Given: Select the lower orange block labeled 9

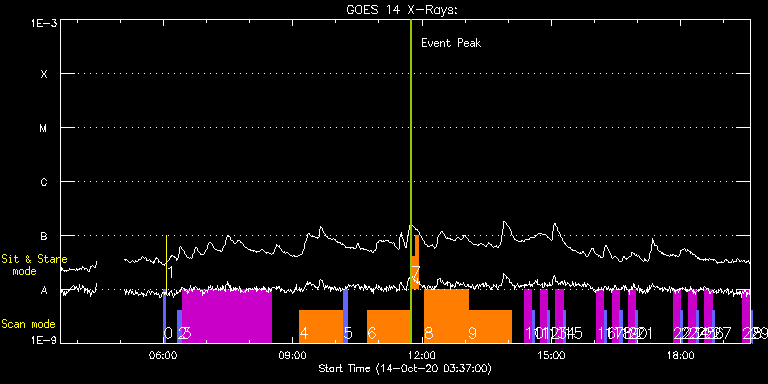Looking at the screenshot, I should (490, 326).
